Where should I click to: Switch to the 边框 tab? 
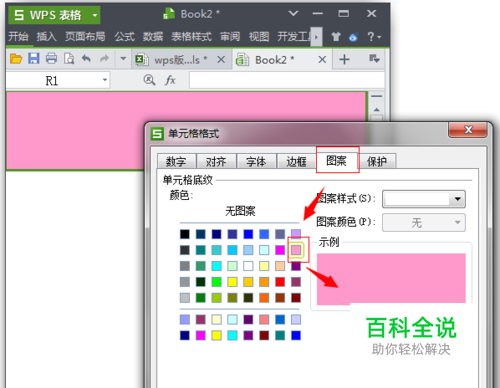coord(296,162)
